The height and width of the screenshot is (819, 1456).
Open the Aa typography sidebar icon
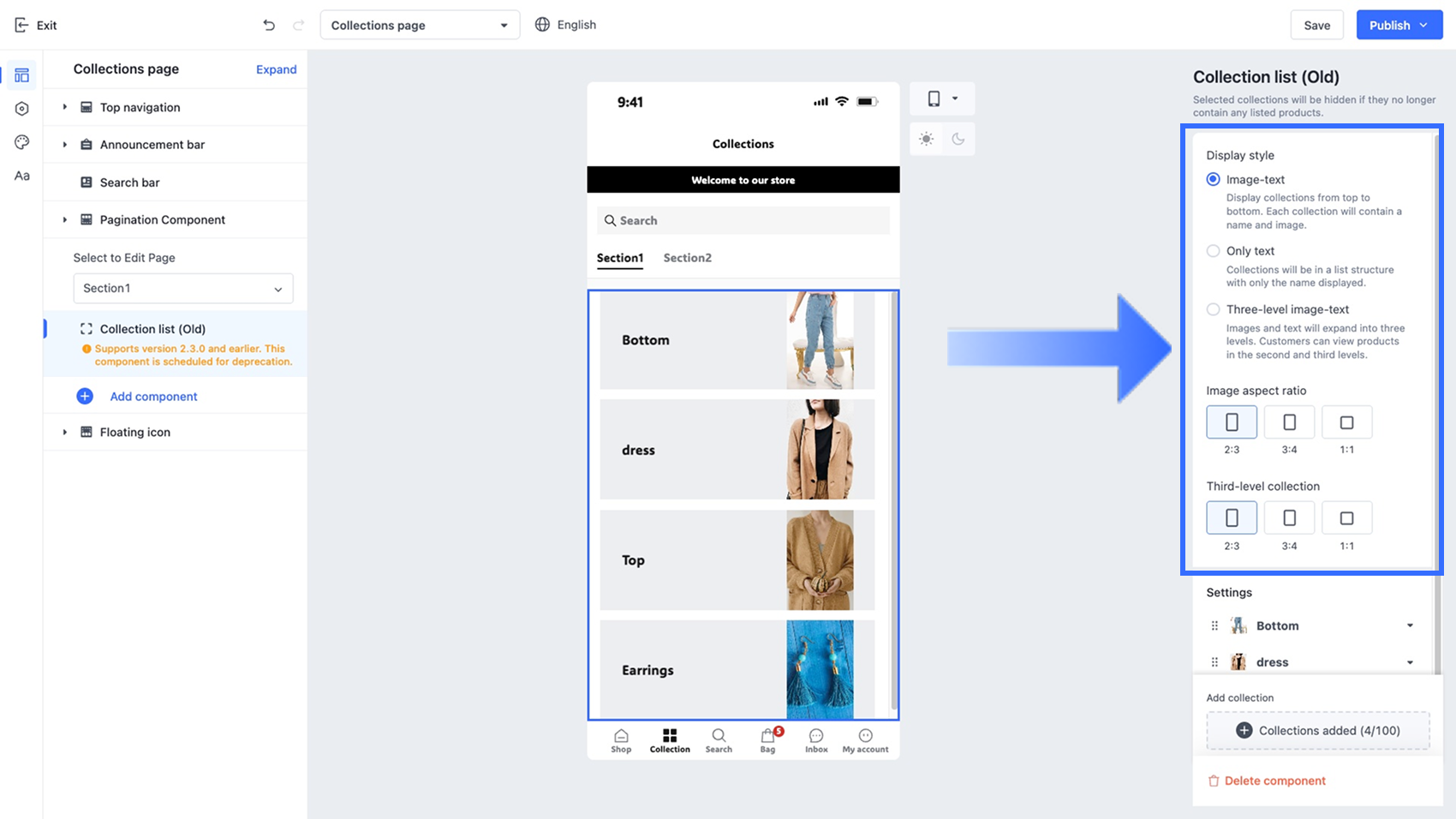pyautogui.click(x=22, y=176)
